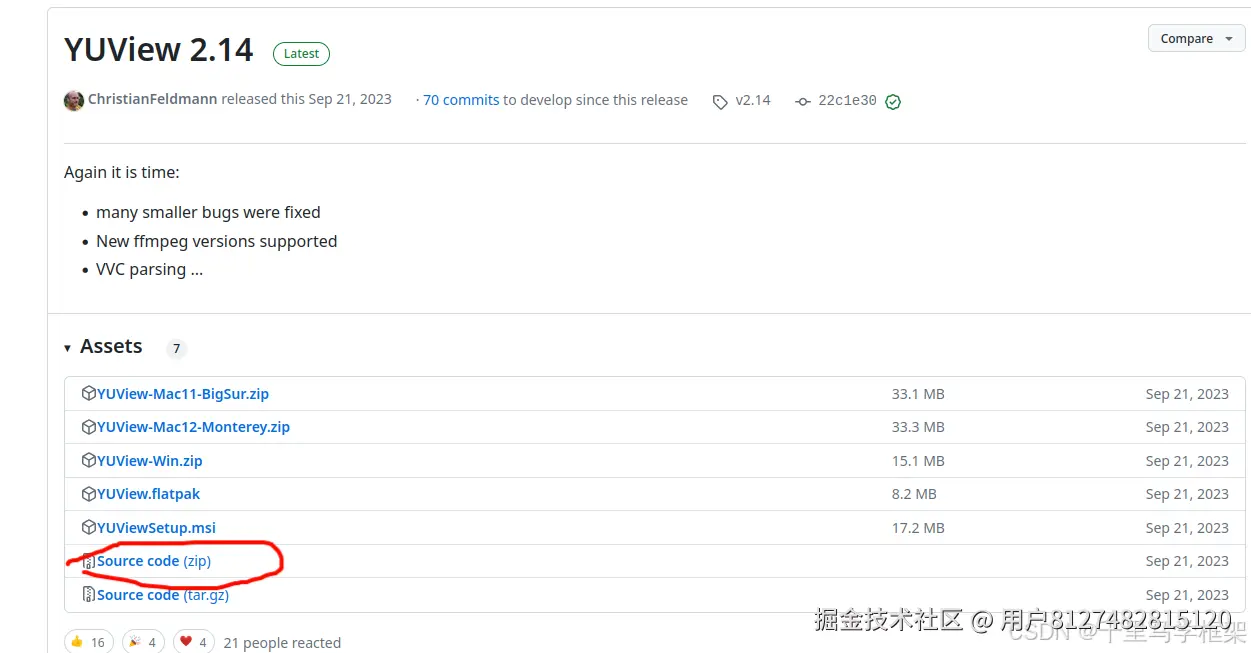
Task: Click the party popper reaction with 4
Action: click(x=144, y=642)
